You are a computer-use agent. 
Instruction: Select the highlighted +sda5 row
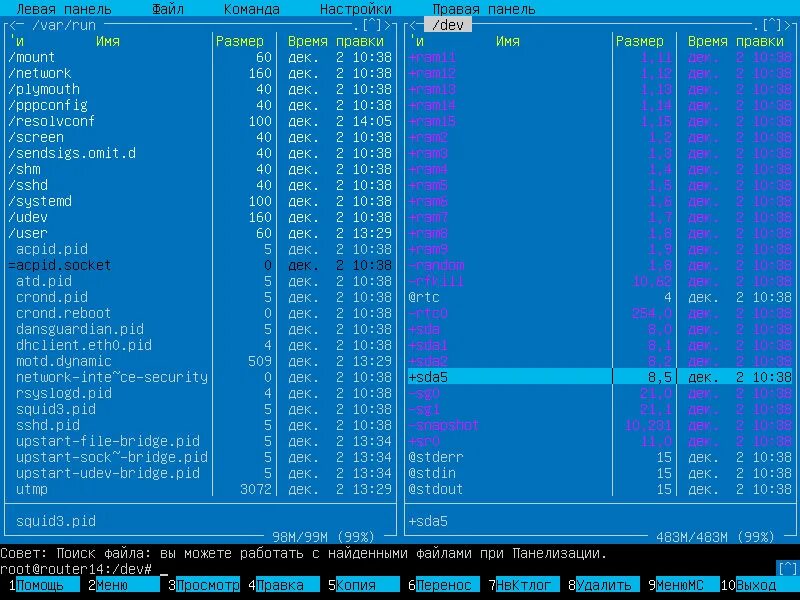point(600,377)
